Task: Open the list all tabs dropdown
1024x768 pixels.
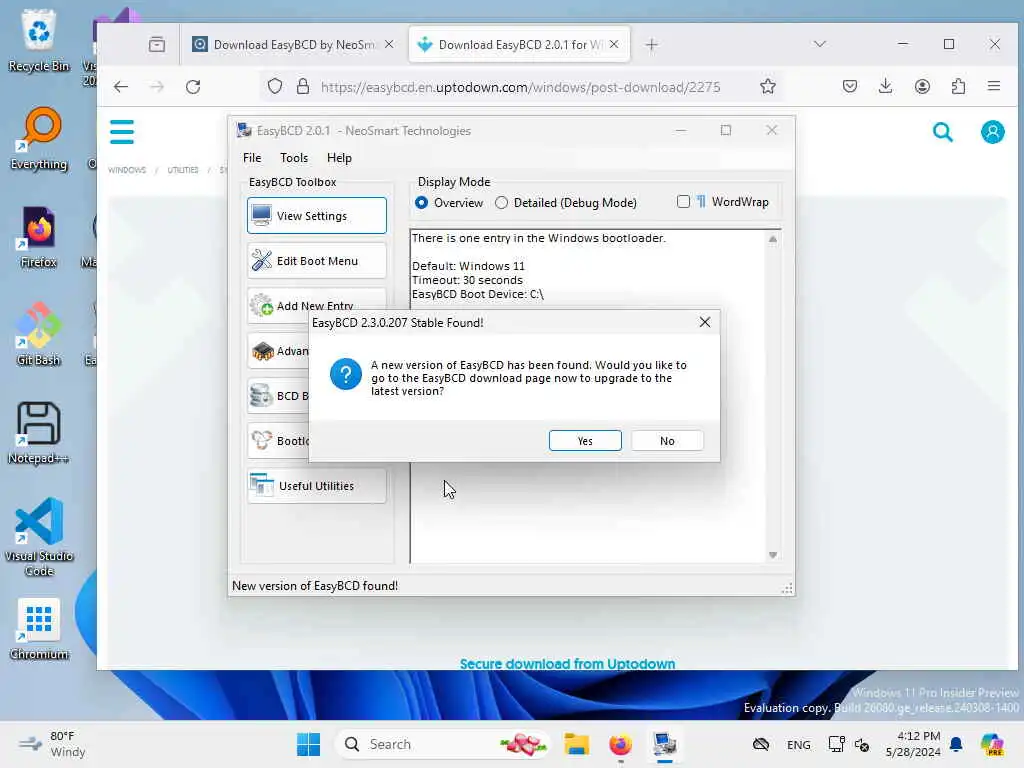Action: (820, 44)
